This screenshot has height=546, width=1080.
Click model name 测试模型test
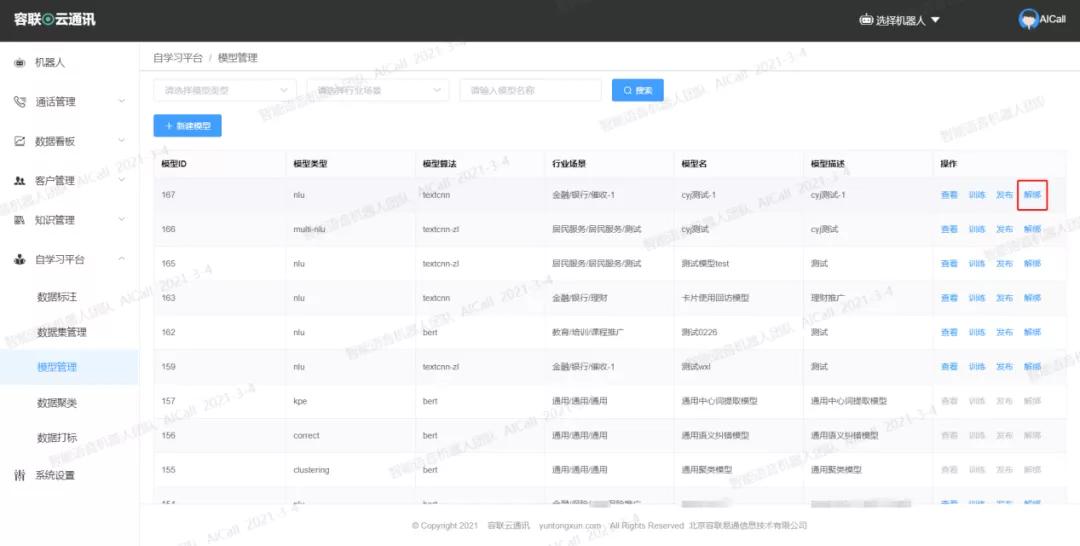[x=705, y=264]
